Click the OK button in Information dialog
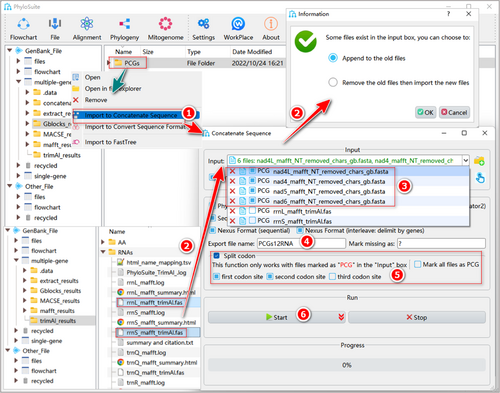Viewport: 500px width, 393px height. point(425,112)
